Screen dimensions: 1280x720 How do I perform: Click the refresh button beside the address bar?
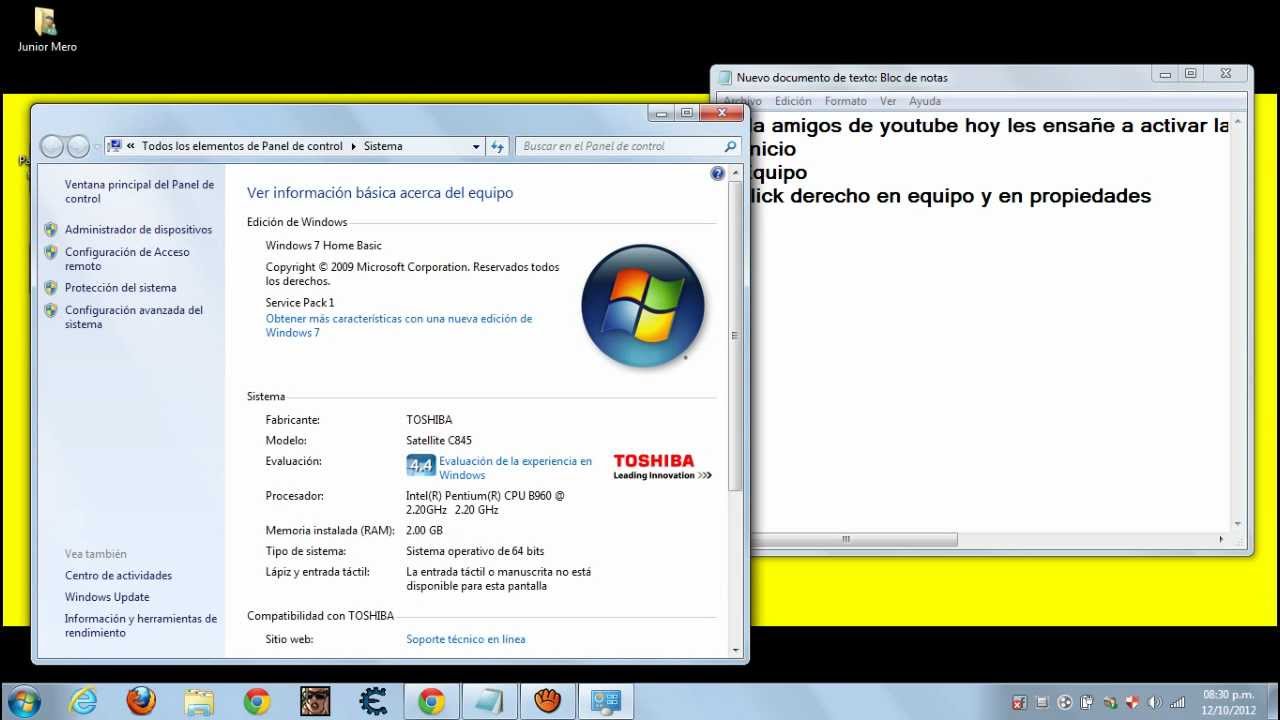[x=498, y=146]
